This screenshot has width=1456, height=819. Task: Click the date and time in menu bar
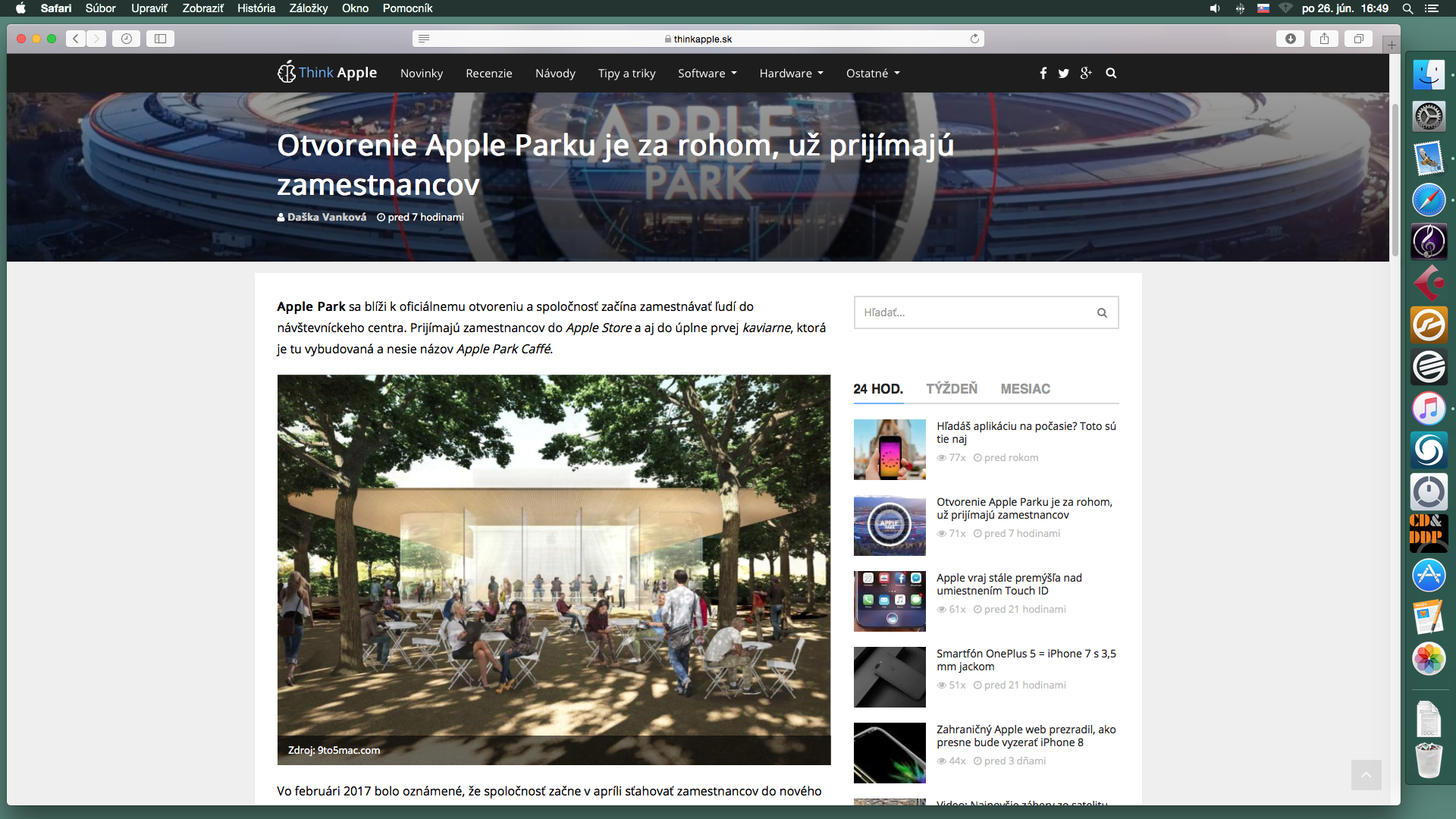1345,8
